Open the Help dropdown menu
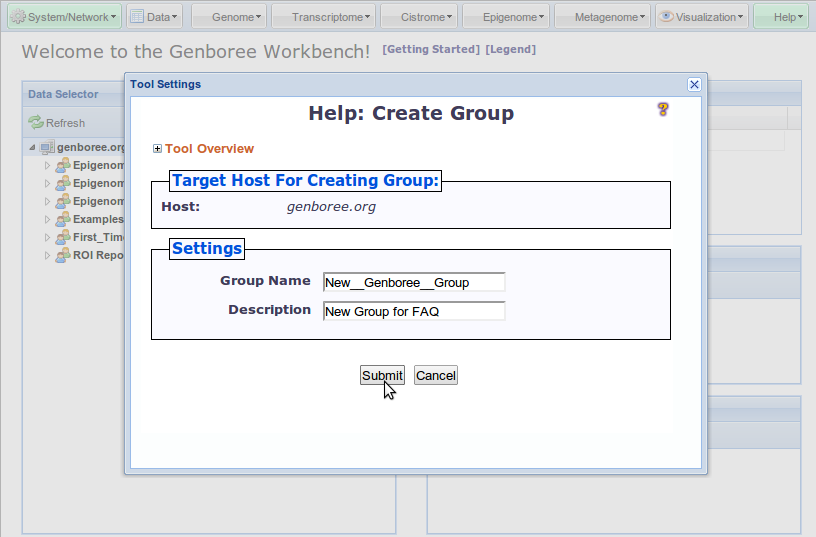The height and width of the screenshot is (537, 816). [781, 17]
